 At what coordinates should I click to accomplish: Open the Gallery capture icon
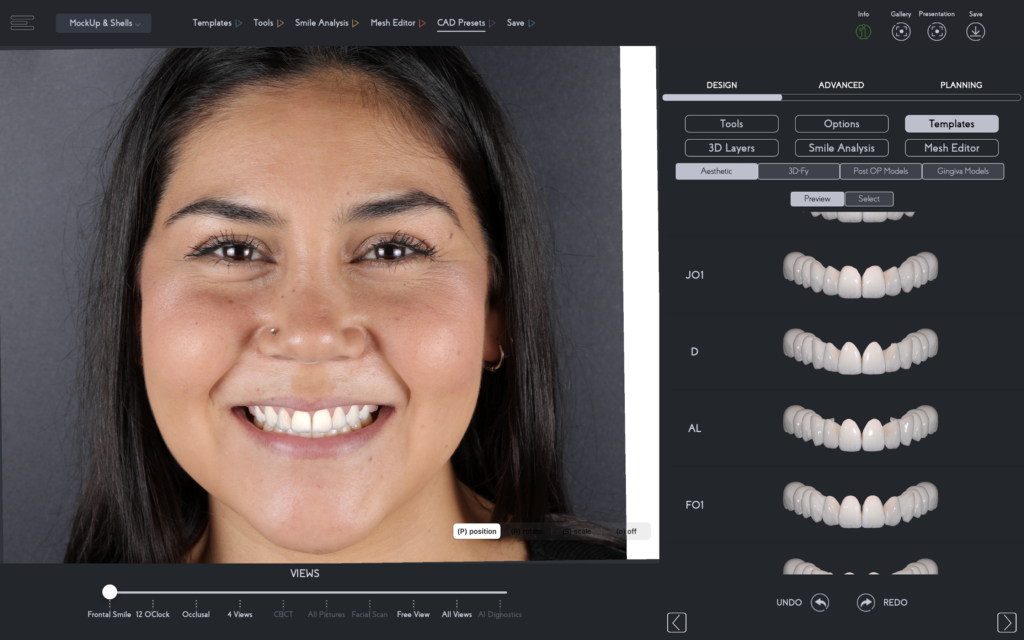click(x=901, y=31)
